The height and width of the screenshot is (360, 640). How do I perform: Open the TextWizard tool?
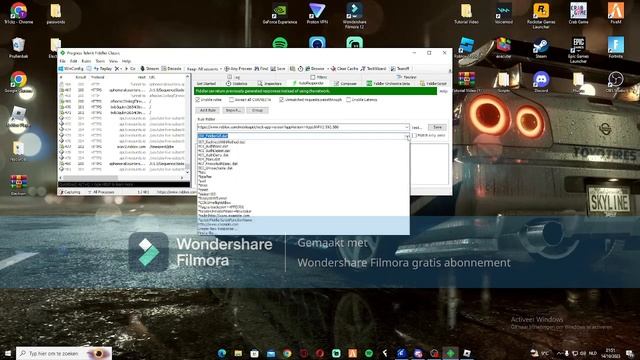pos(373,69)
